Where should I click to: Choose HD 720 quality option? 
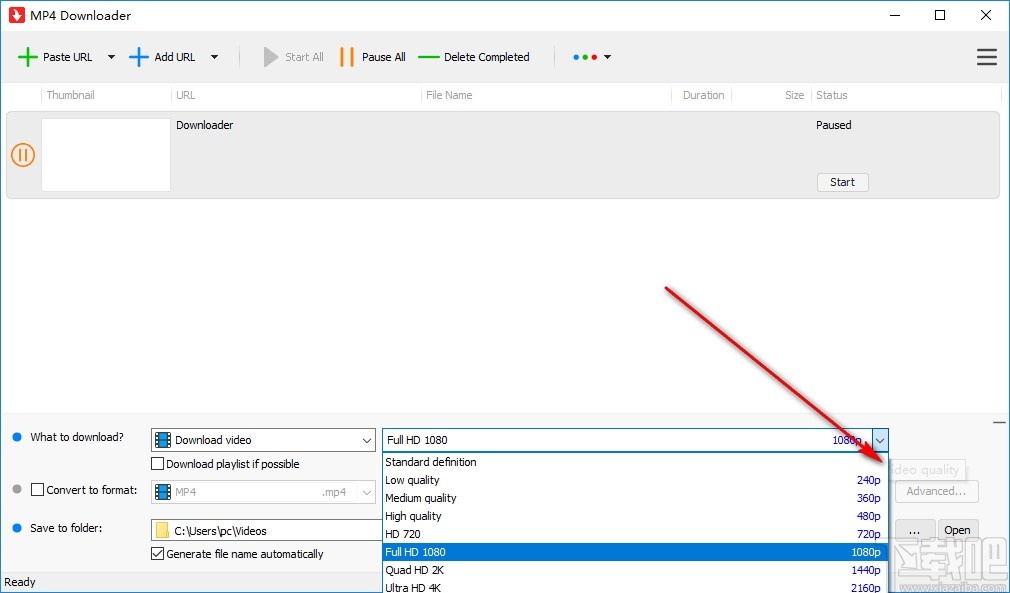634,534
